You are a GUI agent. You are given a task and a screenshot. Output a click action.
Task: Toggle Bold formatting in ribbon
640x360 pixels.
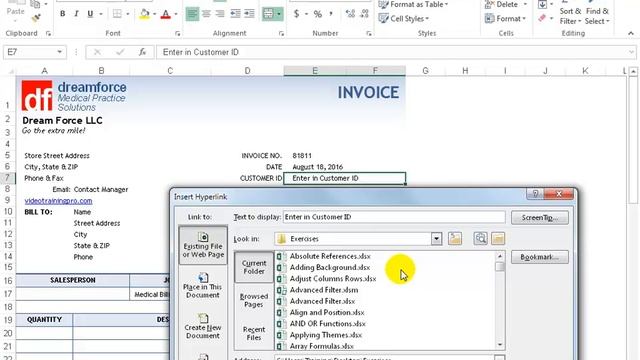[x=62, y=14]
